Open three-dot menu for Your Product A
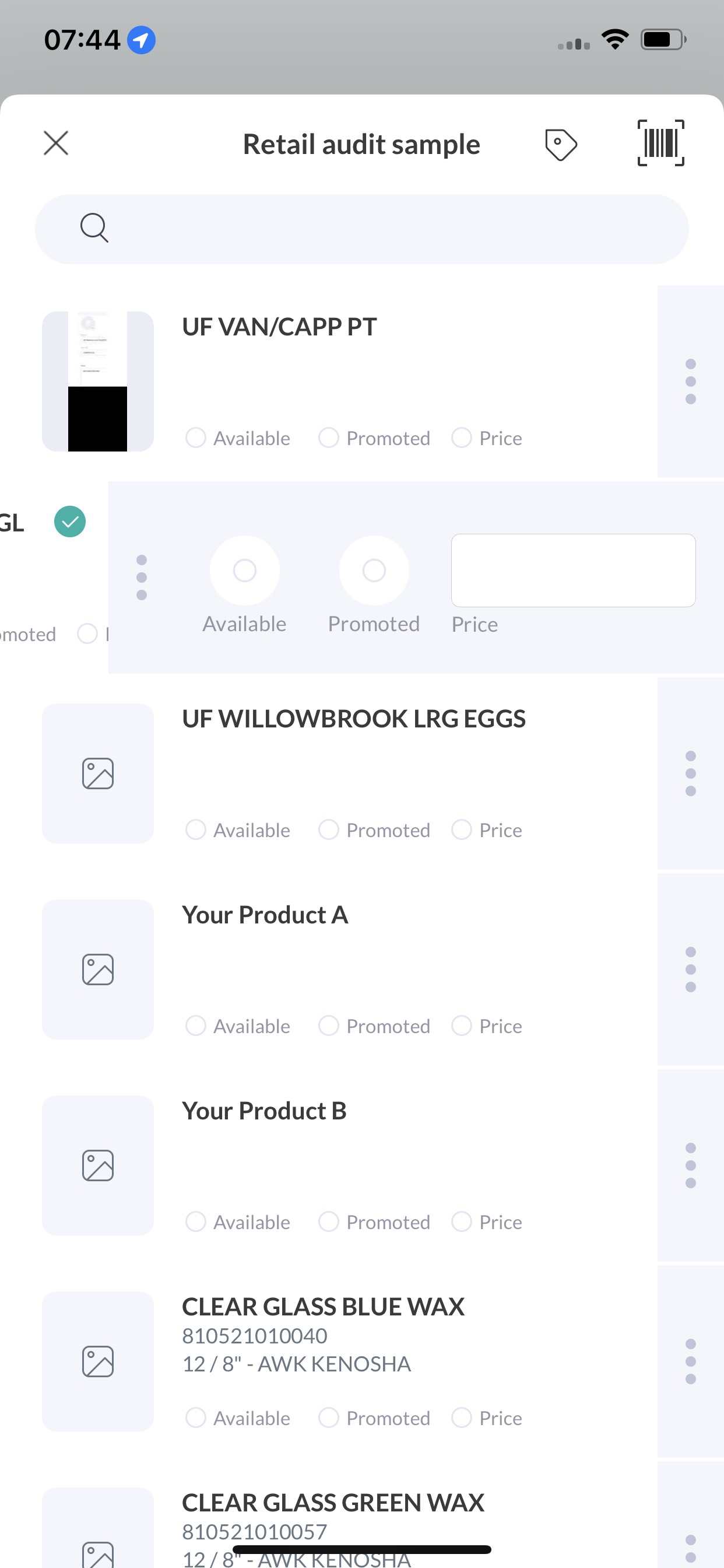Screen dimensions: 724x1568 pyautogui.click(x=691, y=970)
